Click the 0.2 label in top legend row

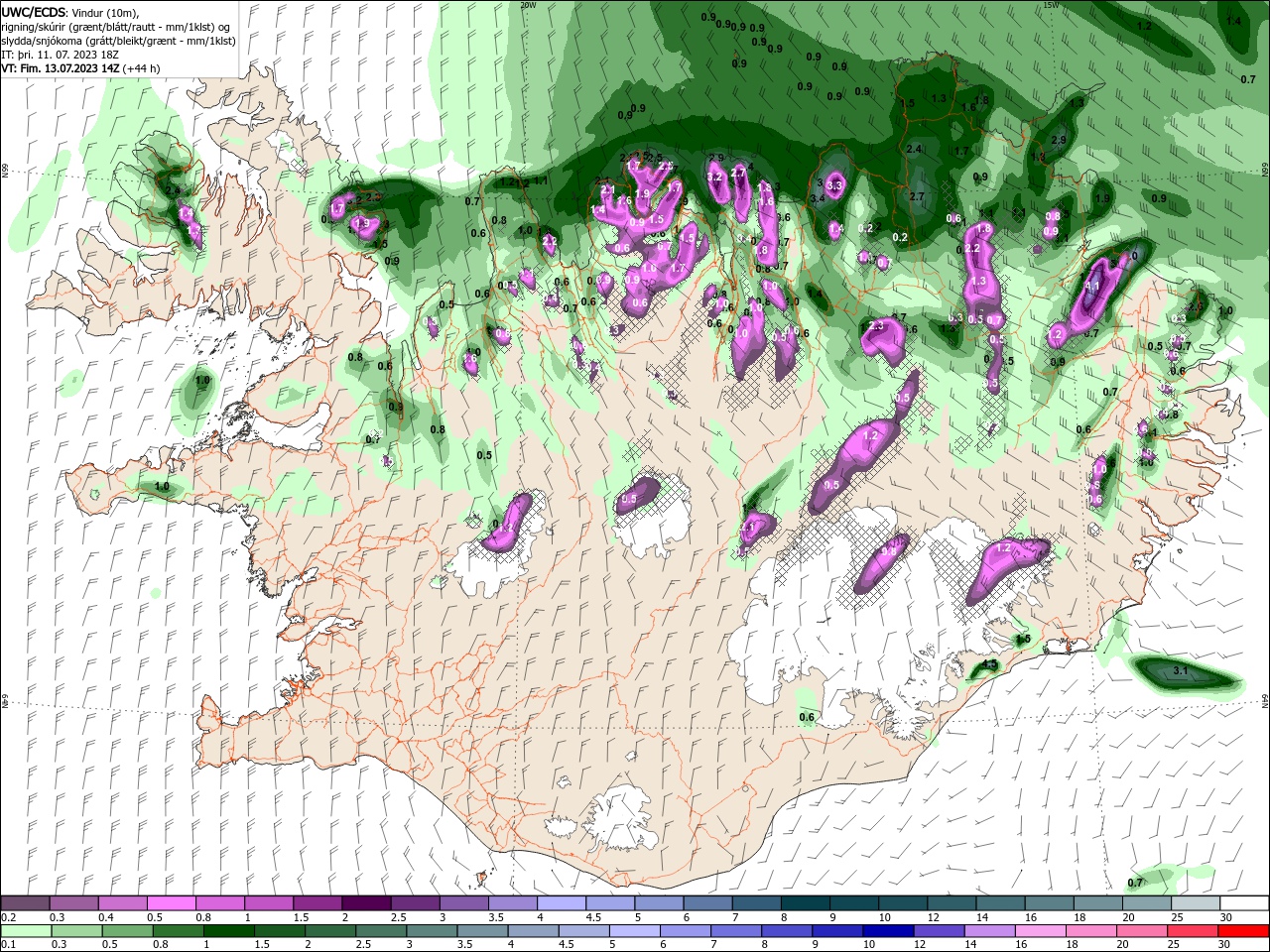pos(8,917)
